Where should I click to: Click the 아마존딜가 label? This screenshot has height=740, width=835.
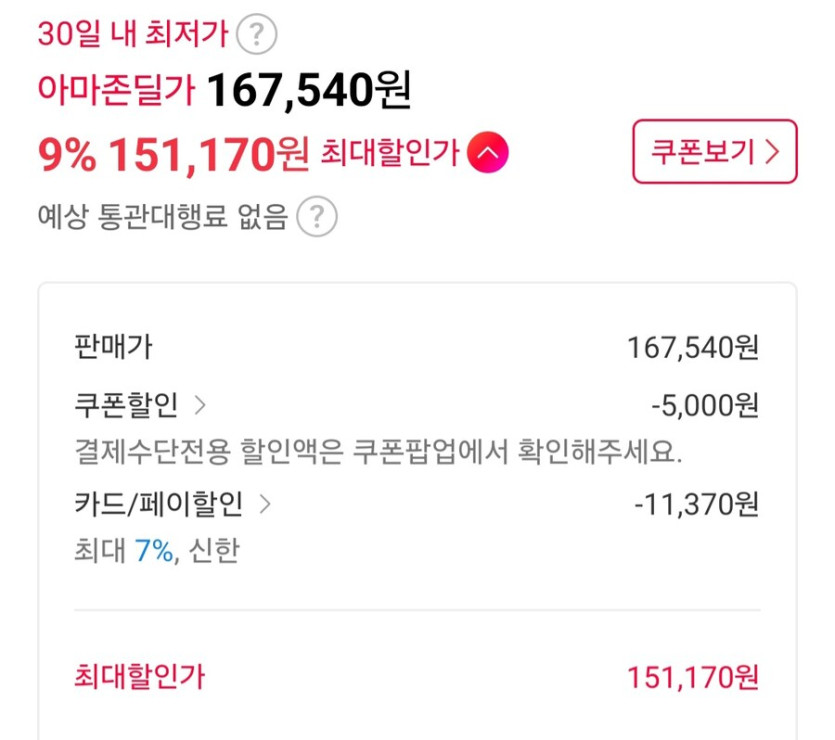coord(116,94)
